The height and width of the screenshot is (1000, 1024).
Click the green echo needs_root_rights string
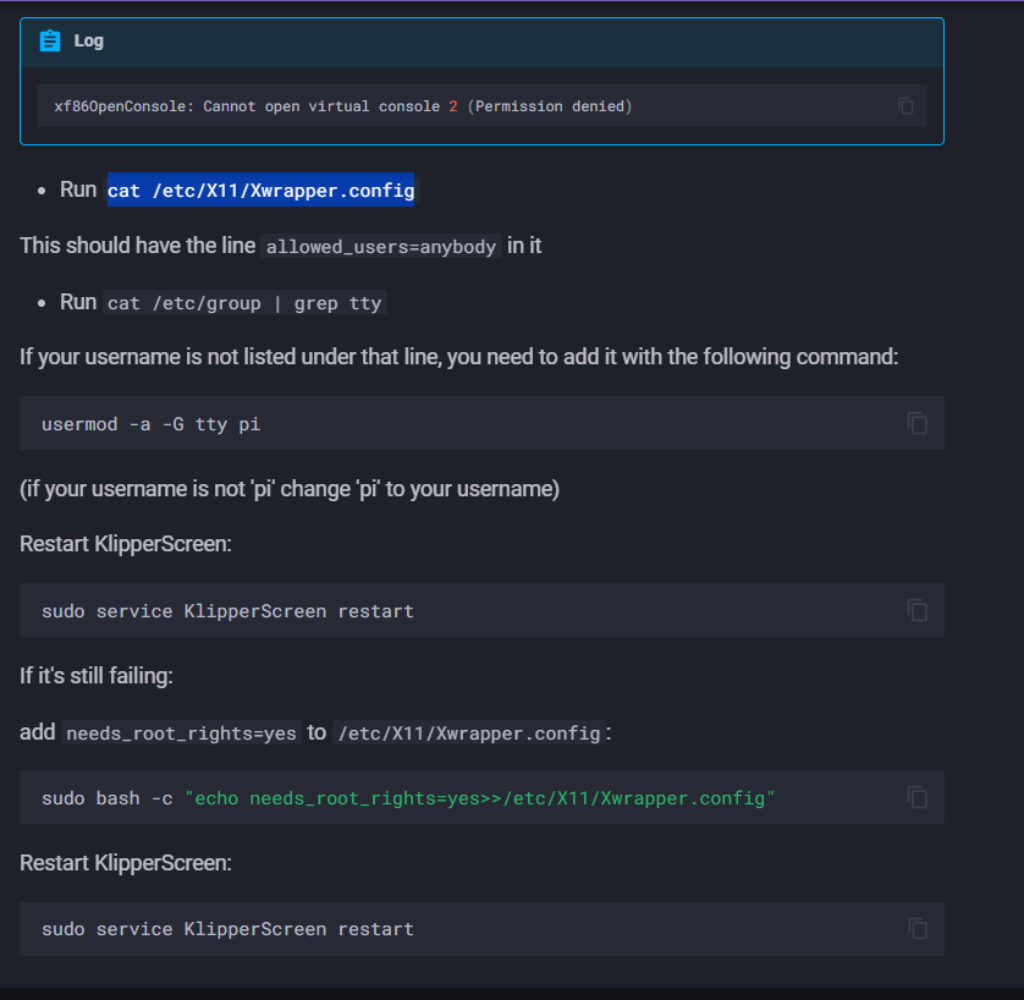(x=480, y=798)
